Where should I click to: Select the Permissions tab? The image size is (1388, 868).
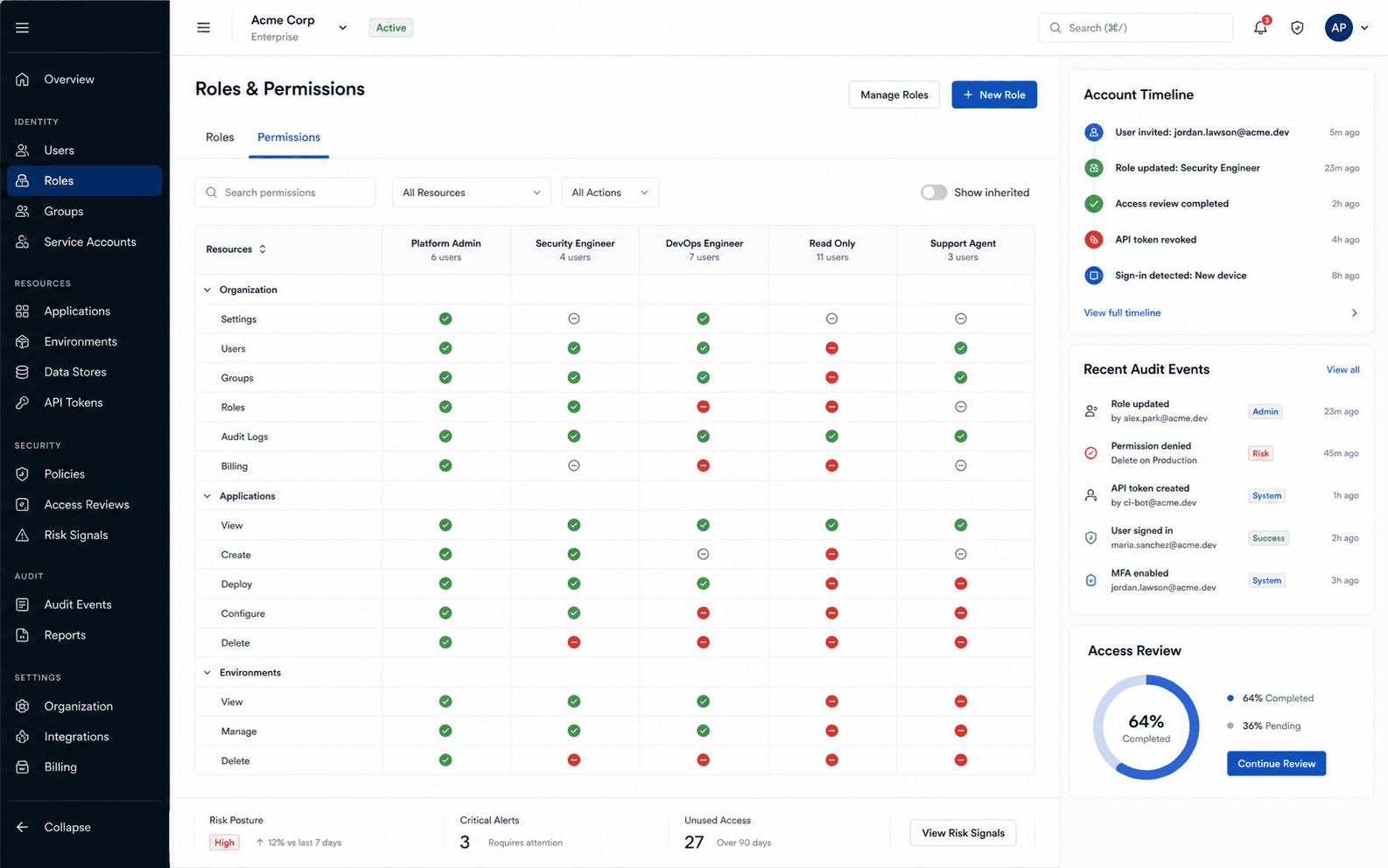click(289, 137)
